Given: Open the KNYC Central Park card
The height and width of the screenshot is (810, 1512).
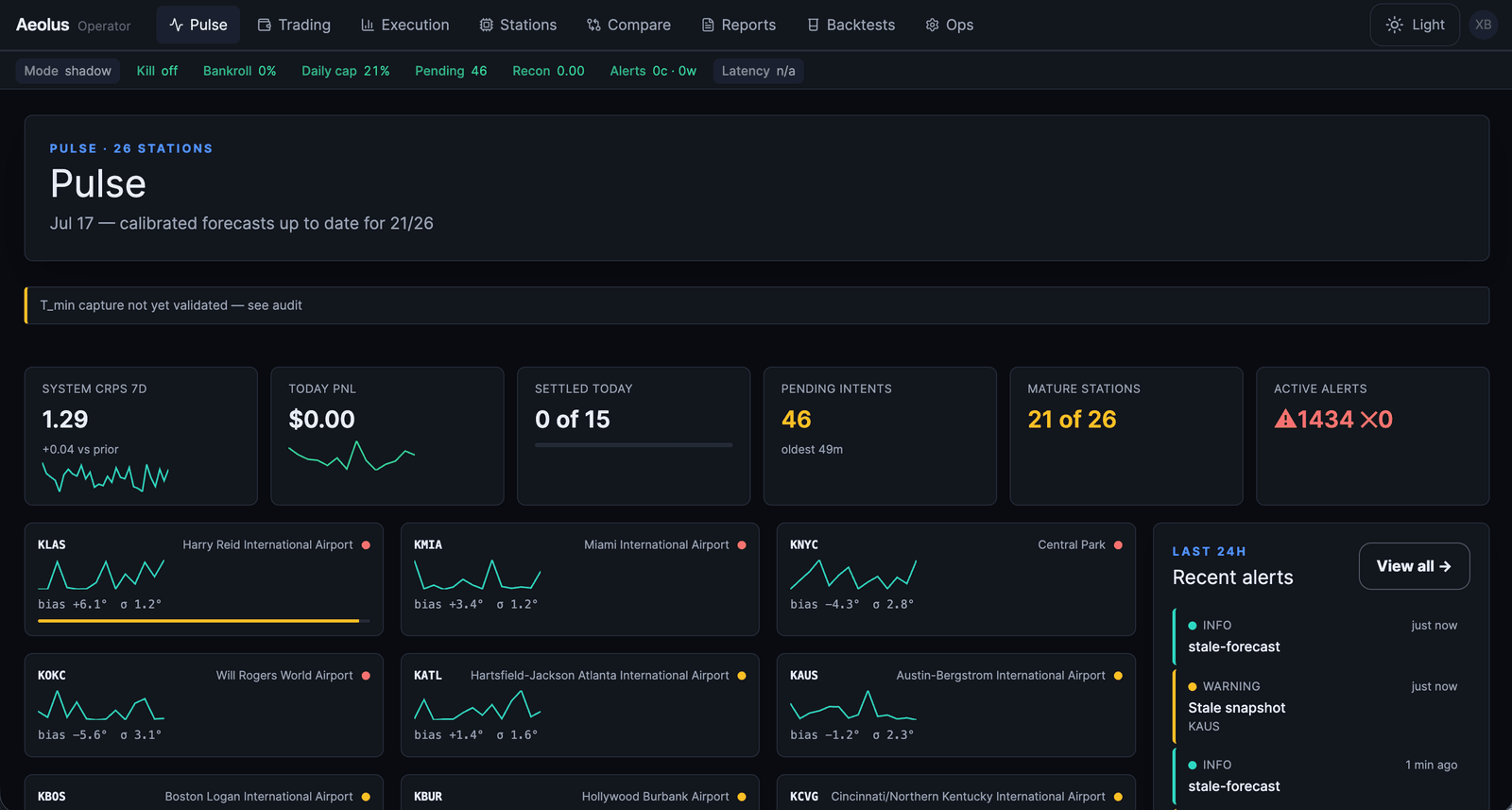Looking at the screenshot, I should tap(956, 579).
